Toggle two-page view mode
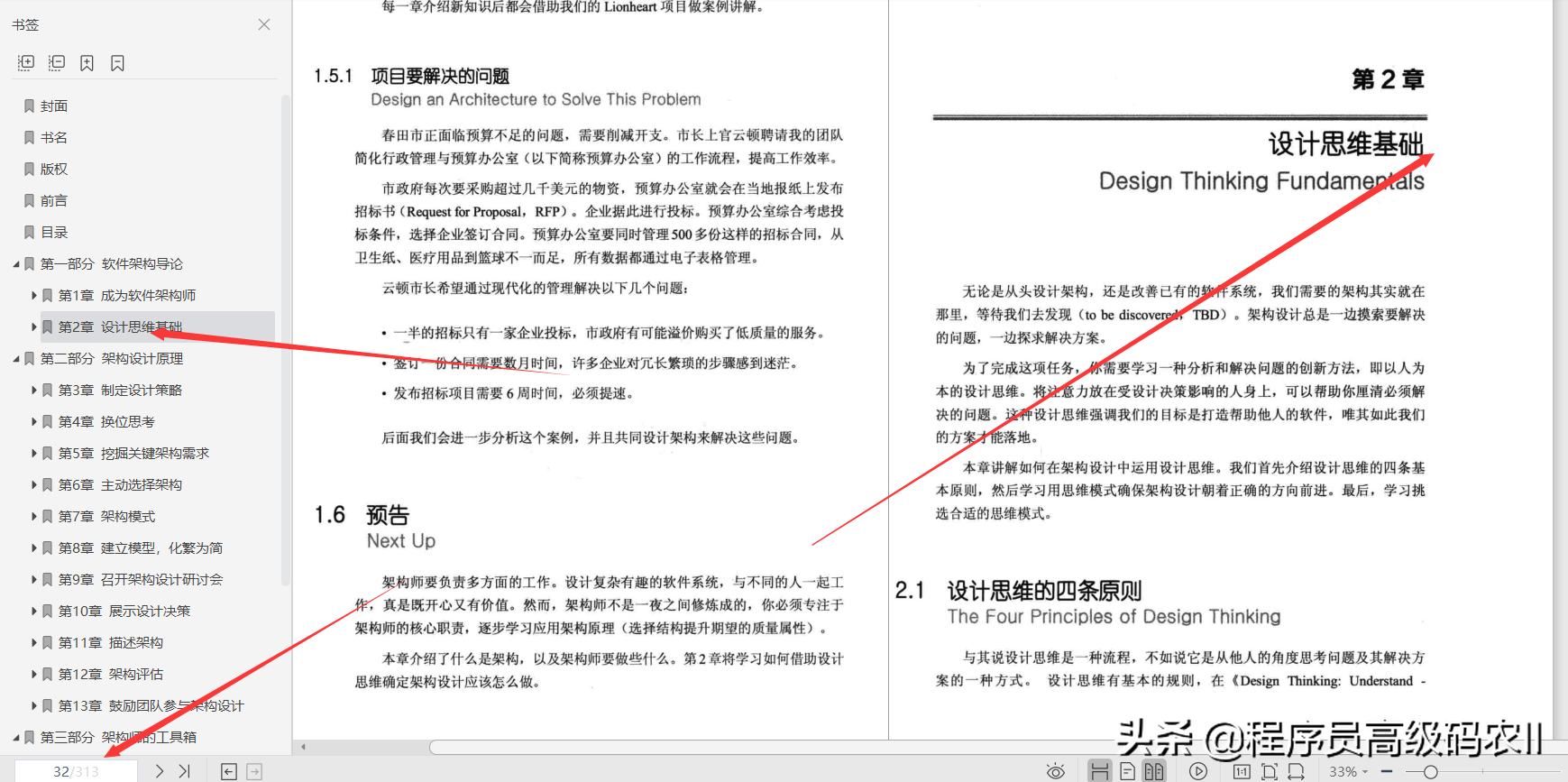1568x782 pixels. coord(1154,771)
